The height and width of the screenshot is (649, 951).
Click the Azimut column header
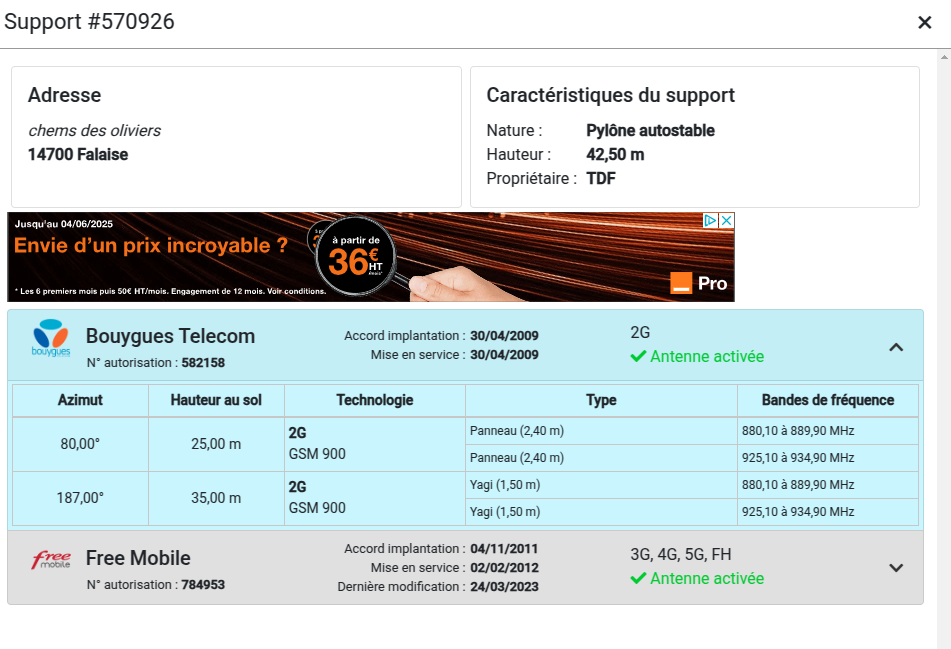pyautogui.click(x=80, y=400)
